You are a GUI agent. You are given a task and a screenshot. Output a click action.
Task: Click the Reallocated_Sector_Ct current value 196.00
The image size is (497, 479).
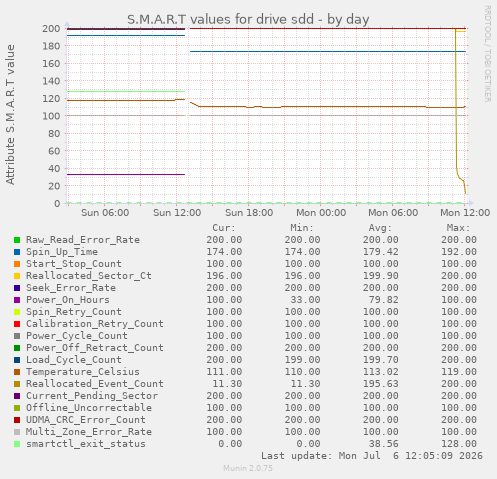(224, 276)
